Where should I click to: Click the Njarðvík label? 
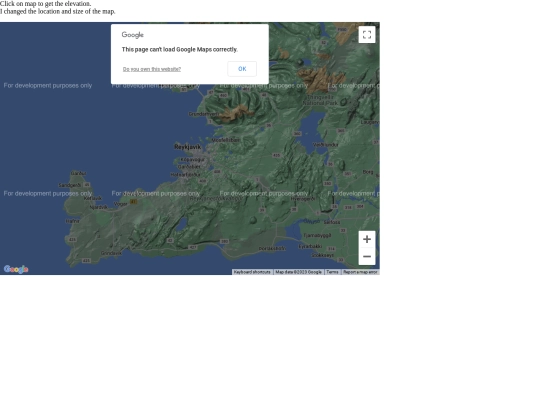(x=98, y=207)
